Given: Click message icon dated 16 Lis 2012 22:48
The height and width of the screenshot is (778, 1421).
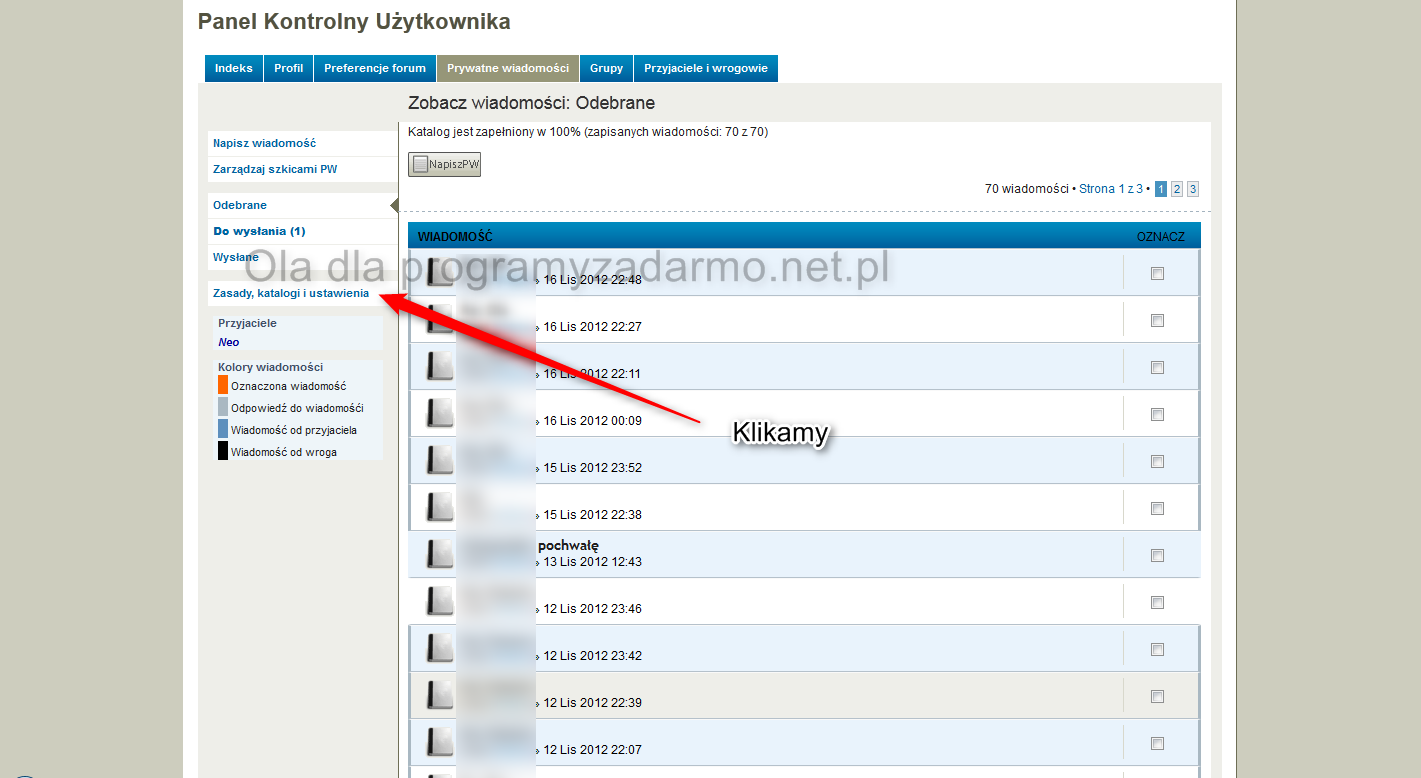Looking at the screenshot, I should [440, 272].
